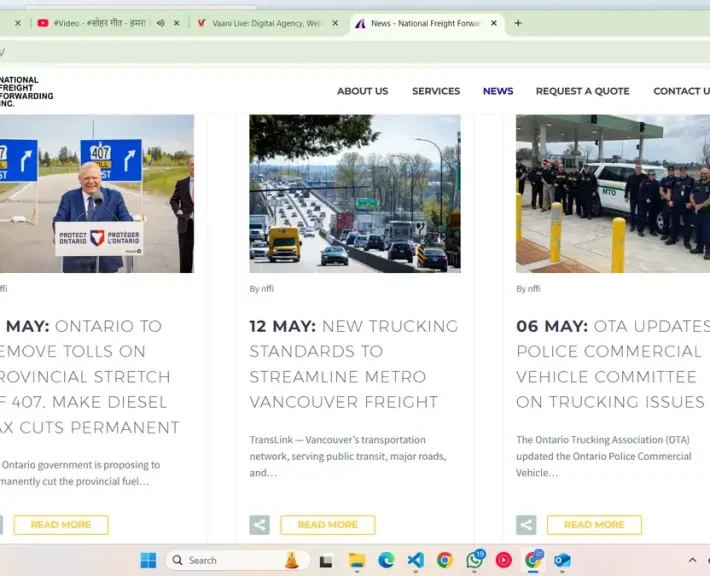This screenshot has width=710, height=576.
Task: Open WhatsApp with 19 notifications badge
Action: 475,560
